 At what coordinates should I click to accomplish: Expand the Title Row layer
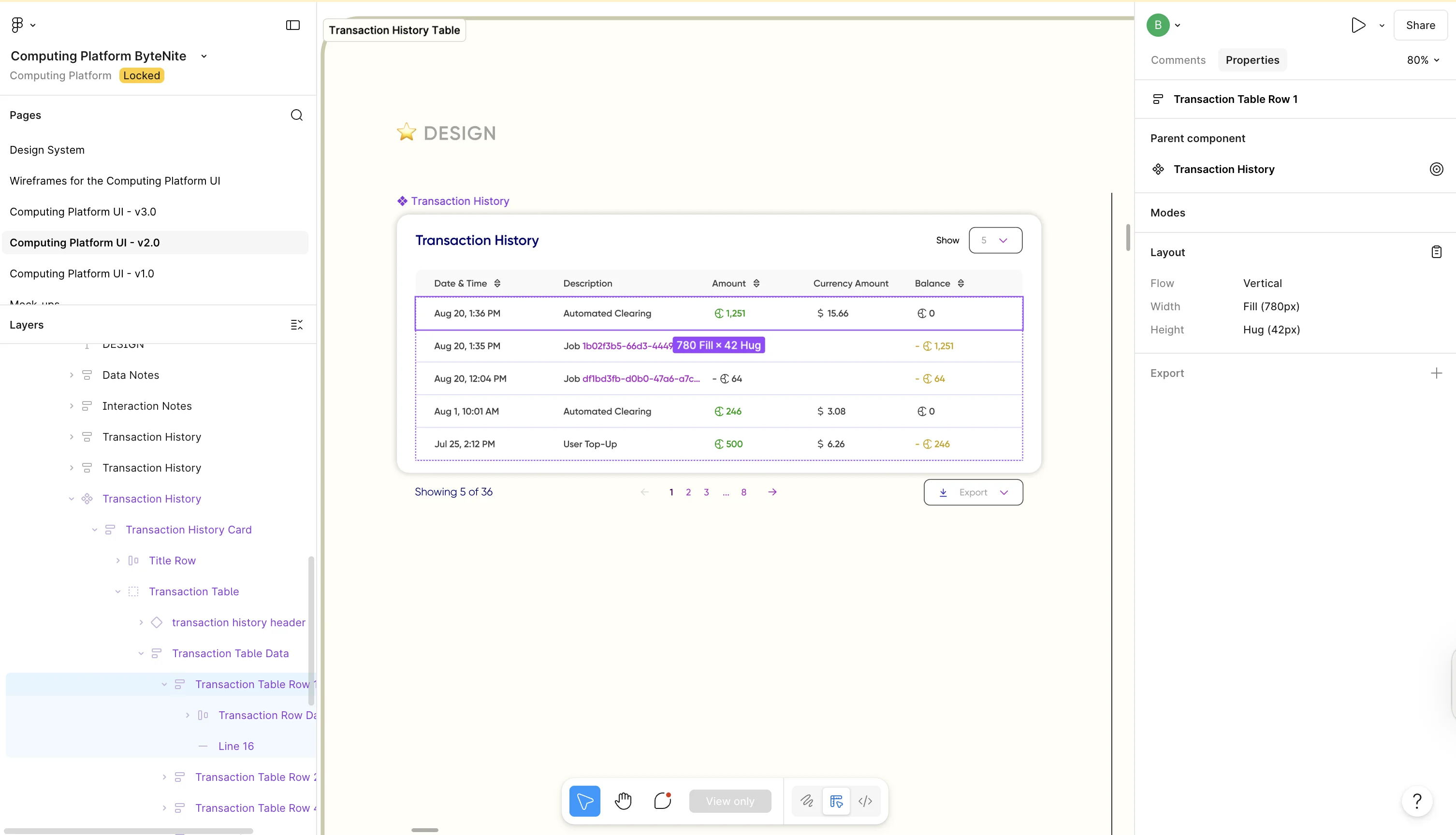click(x=117, y=561)
